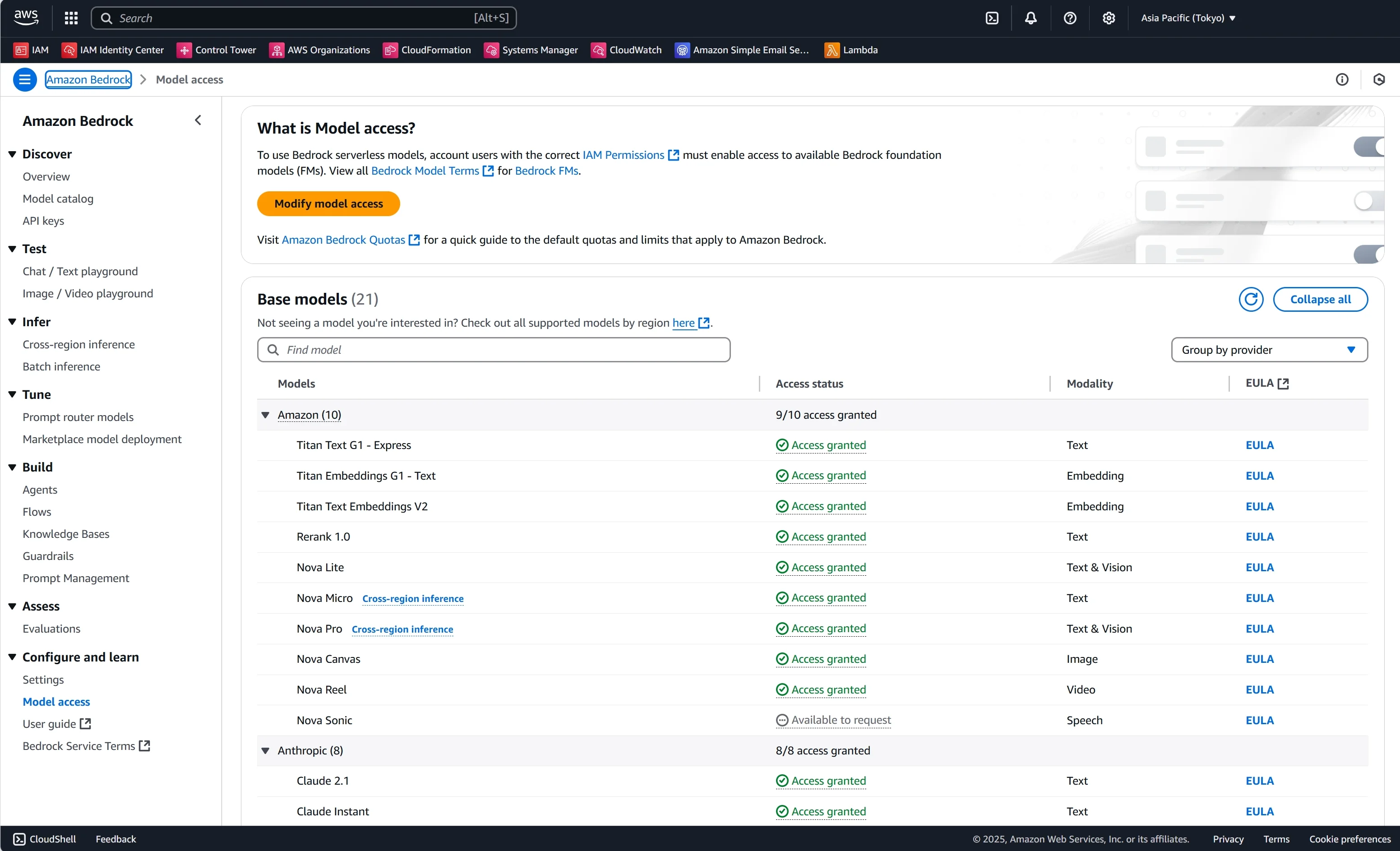Click the Feedback link in the footer

point(116,839)
